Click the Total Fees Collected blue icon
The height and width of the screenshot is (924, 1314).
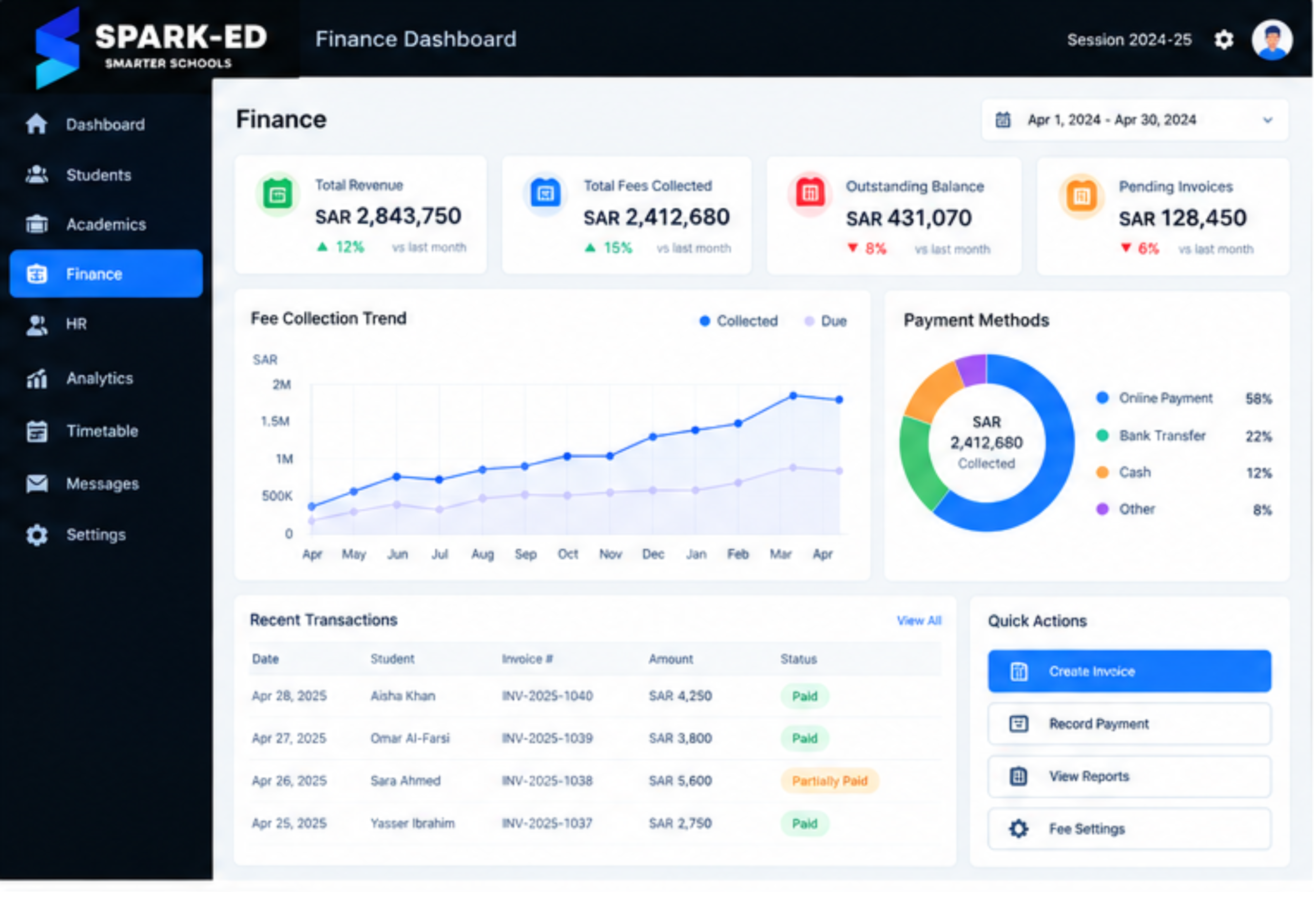(545, 195)
